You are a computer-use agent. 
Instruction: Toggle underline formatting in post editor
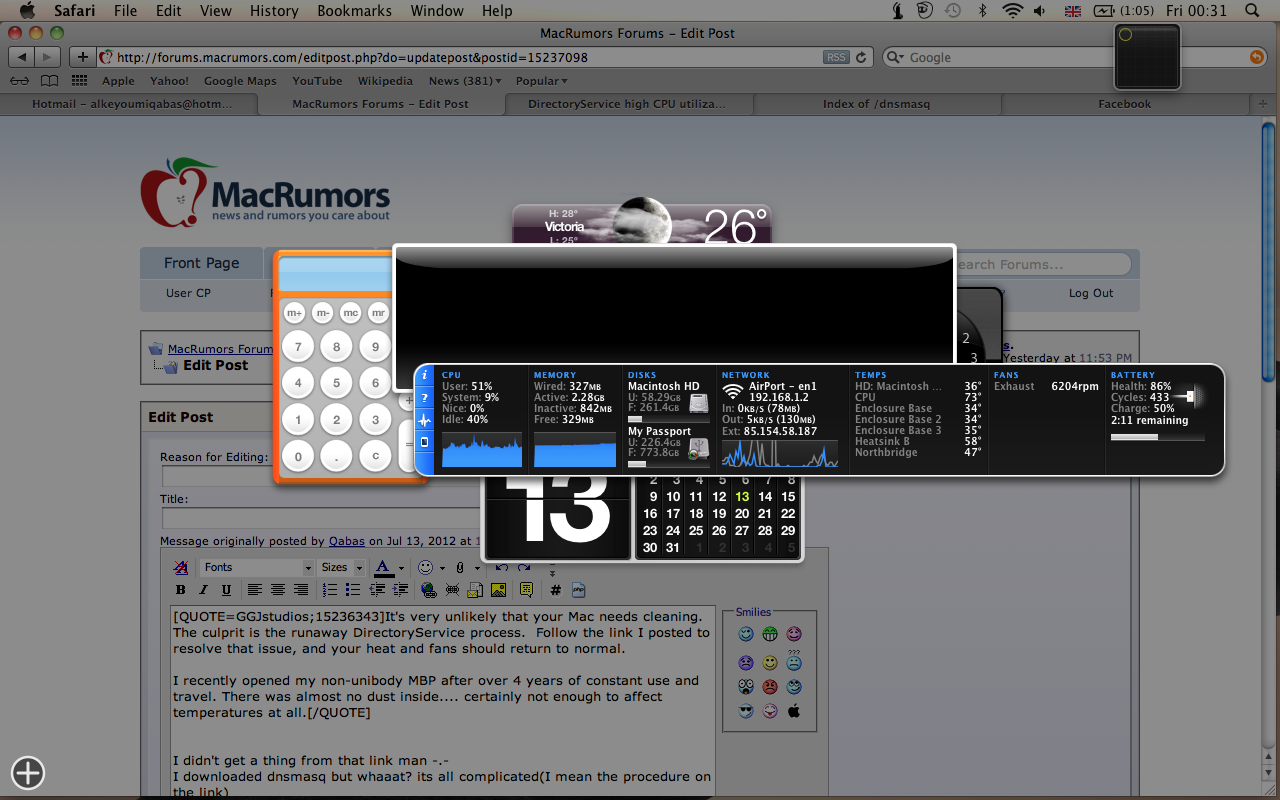click(x=226, y=590)
